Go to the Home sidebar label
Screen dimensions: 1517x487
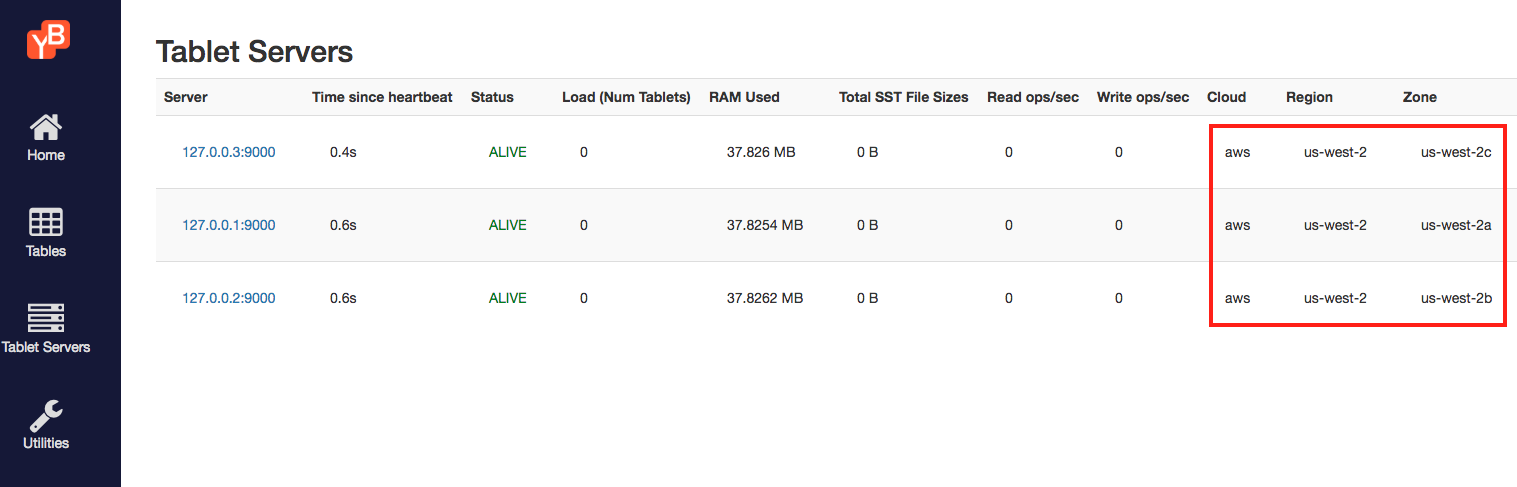click(46, 155)
